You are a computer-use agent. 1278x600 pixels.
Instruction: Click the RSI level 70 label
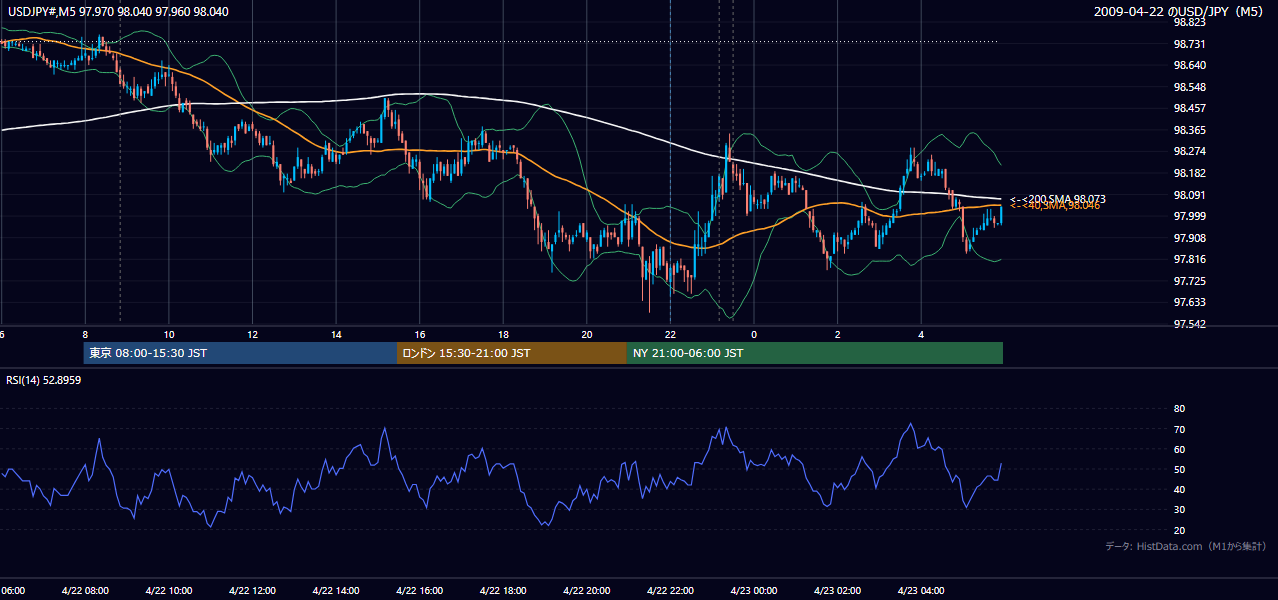(x=1179, y=429)
